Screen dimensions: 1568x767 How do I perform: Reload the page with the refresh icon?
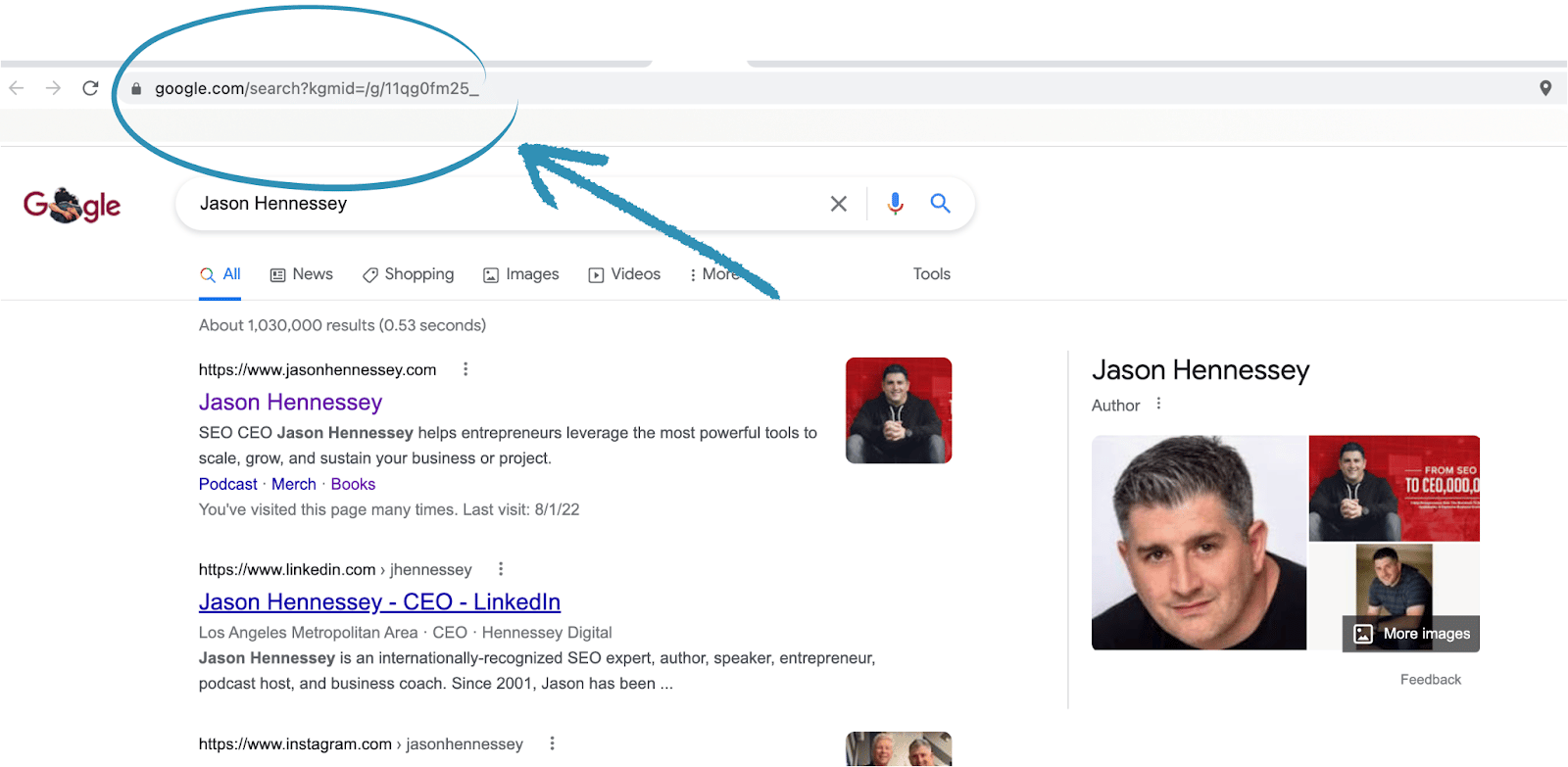pyautogui.click(x=90, y=88)
